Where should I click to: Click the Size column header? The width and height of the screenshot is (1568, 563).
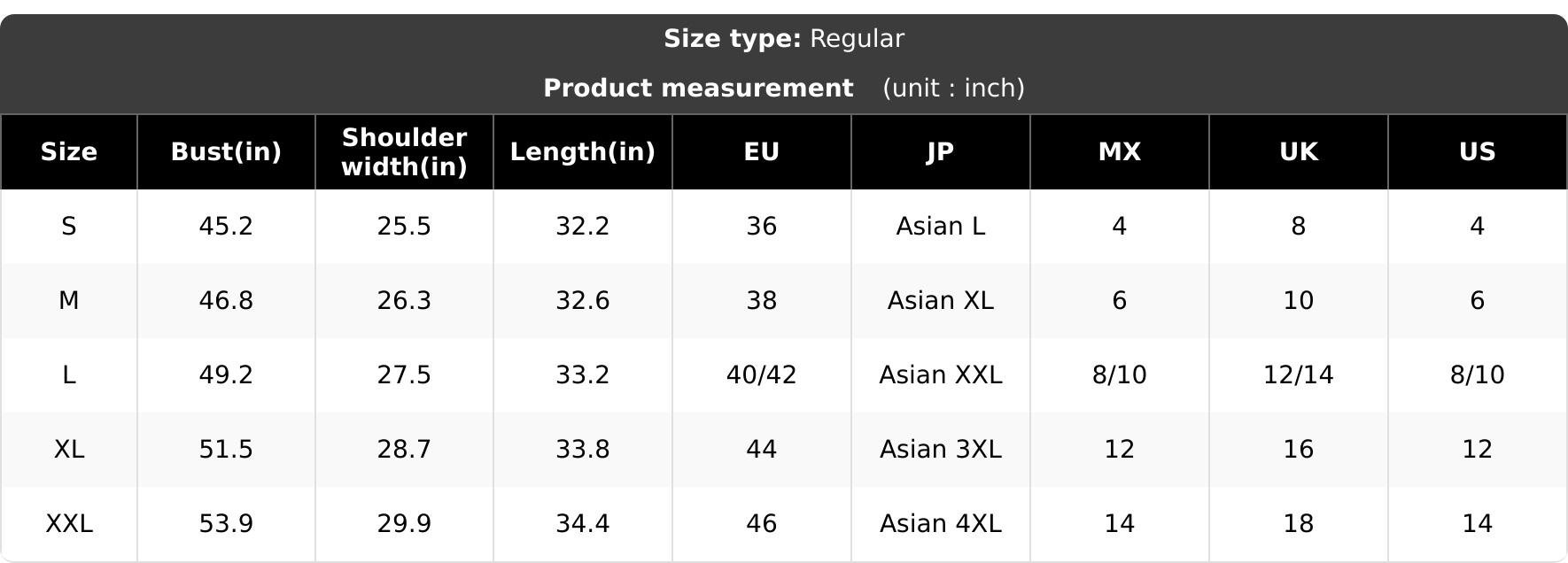click(x=69, y=152)
